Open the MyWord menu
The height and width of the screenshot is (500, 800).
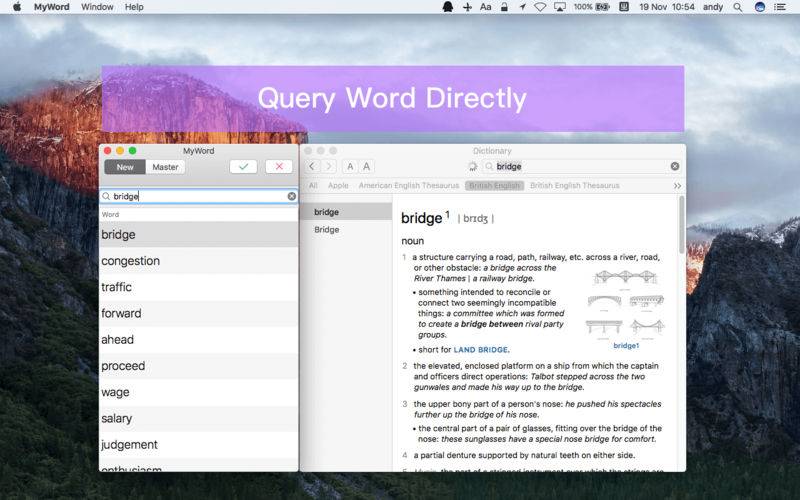[x=52, y=7]
